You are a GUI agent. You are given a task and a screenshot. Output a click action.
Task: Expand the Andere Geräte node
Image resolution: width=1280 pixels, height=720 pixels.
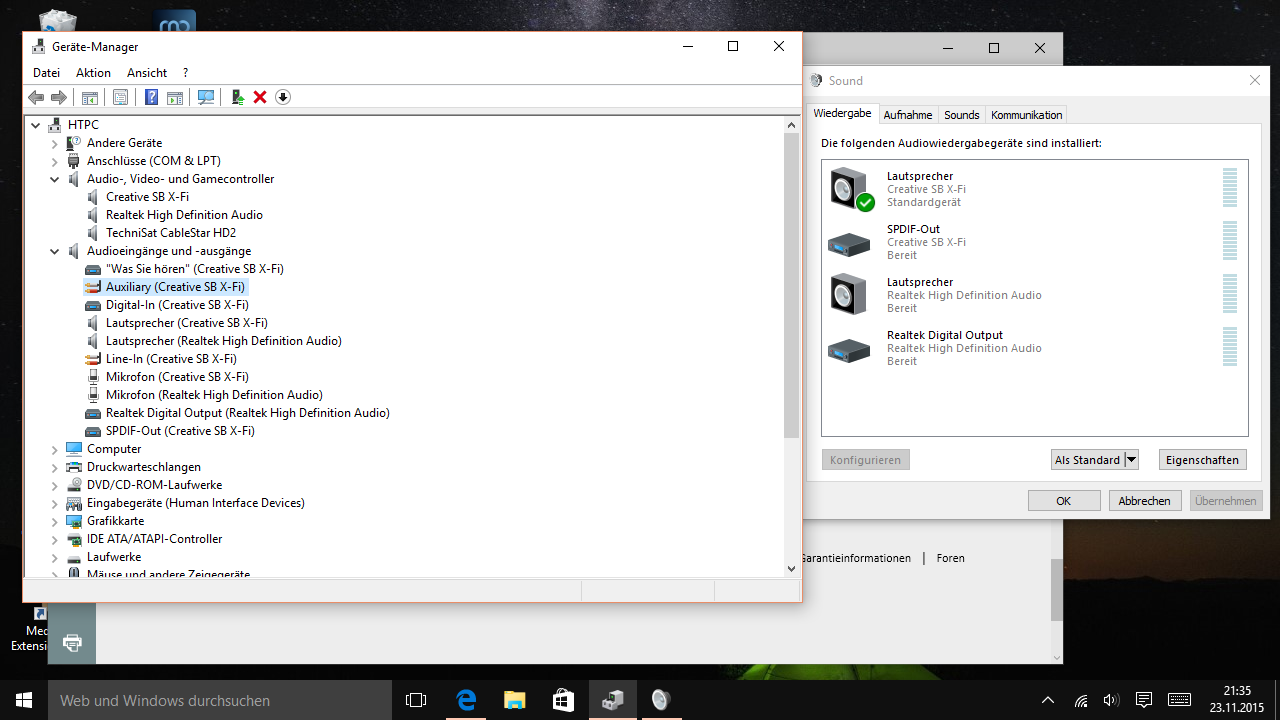pyautogui.click(x=55, y=143)
